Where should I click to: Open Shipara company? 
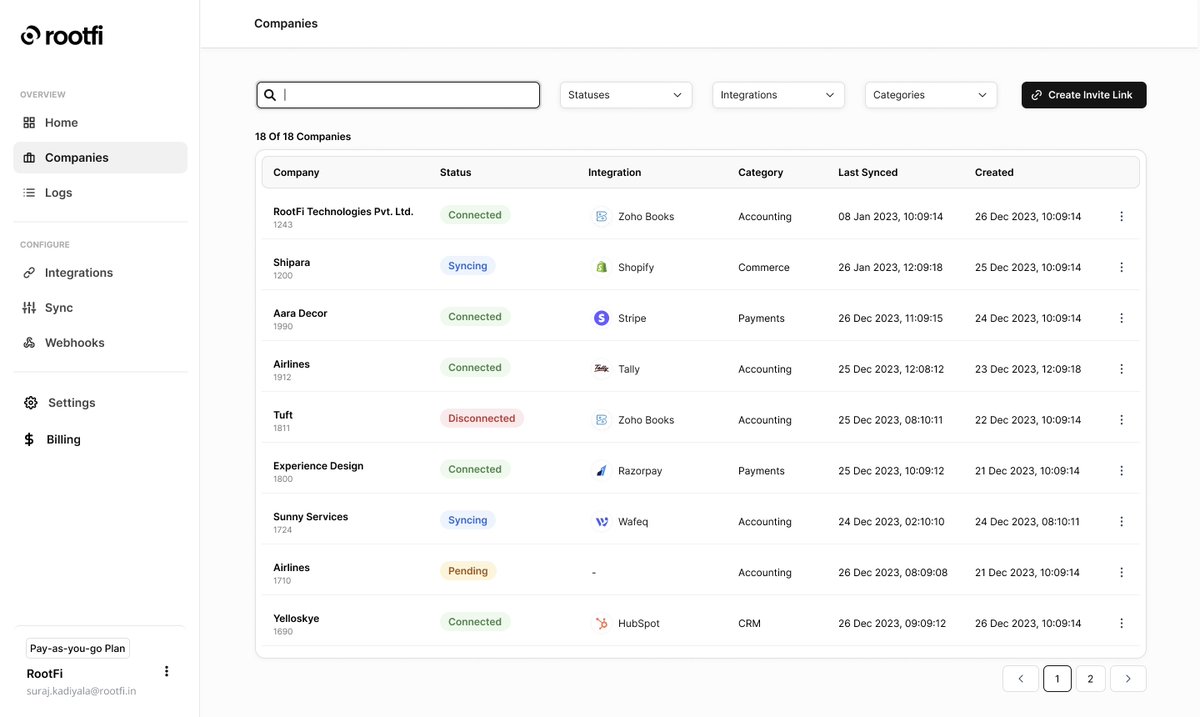[x=291, y=262]
